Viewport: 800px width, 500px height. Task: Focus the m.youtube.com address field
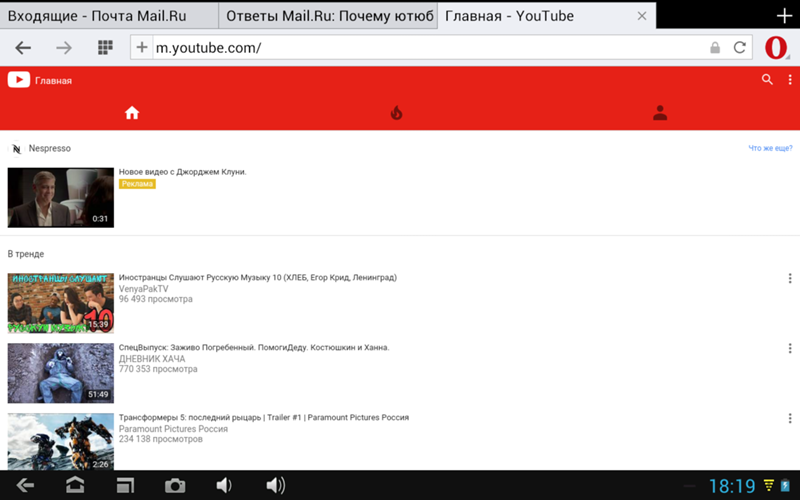(429, 47)
